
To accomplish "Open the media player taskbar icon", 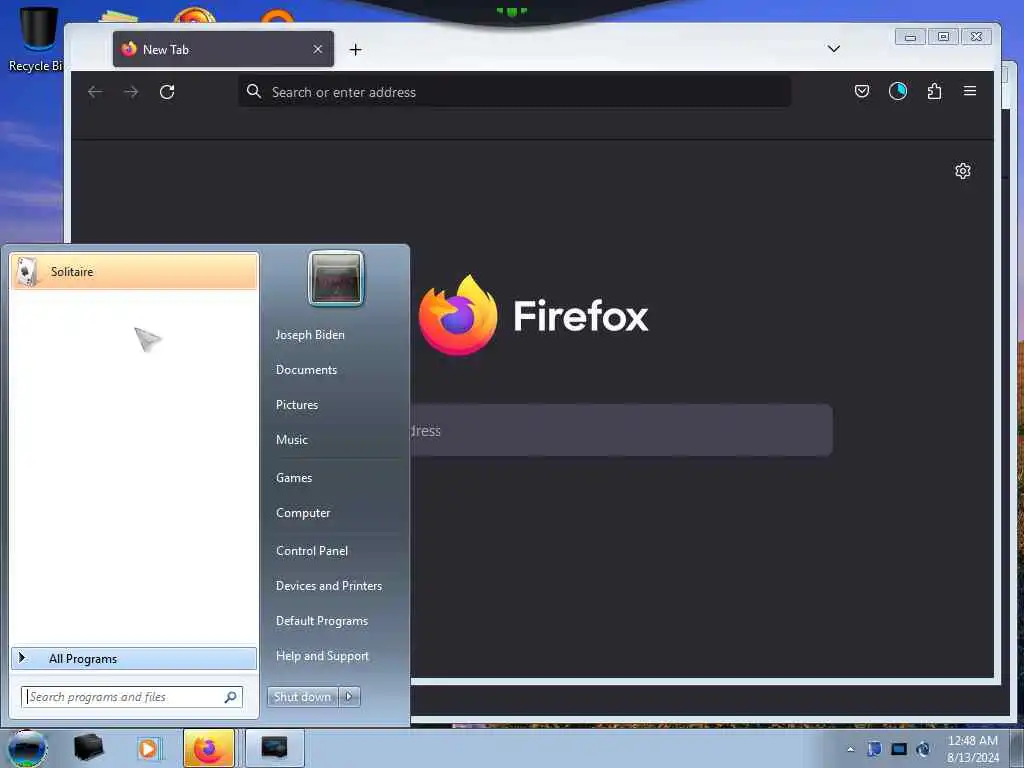I will [x=148, y=748].
